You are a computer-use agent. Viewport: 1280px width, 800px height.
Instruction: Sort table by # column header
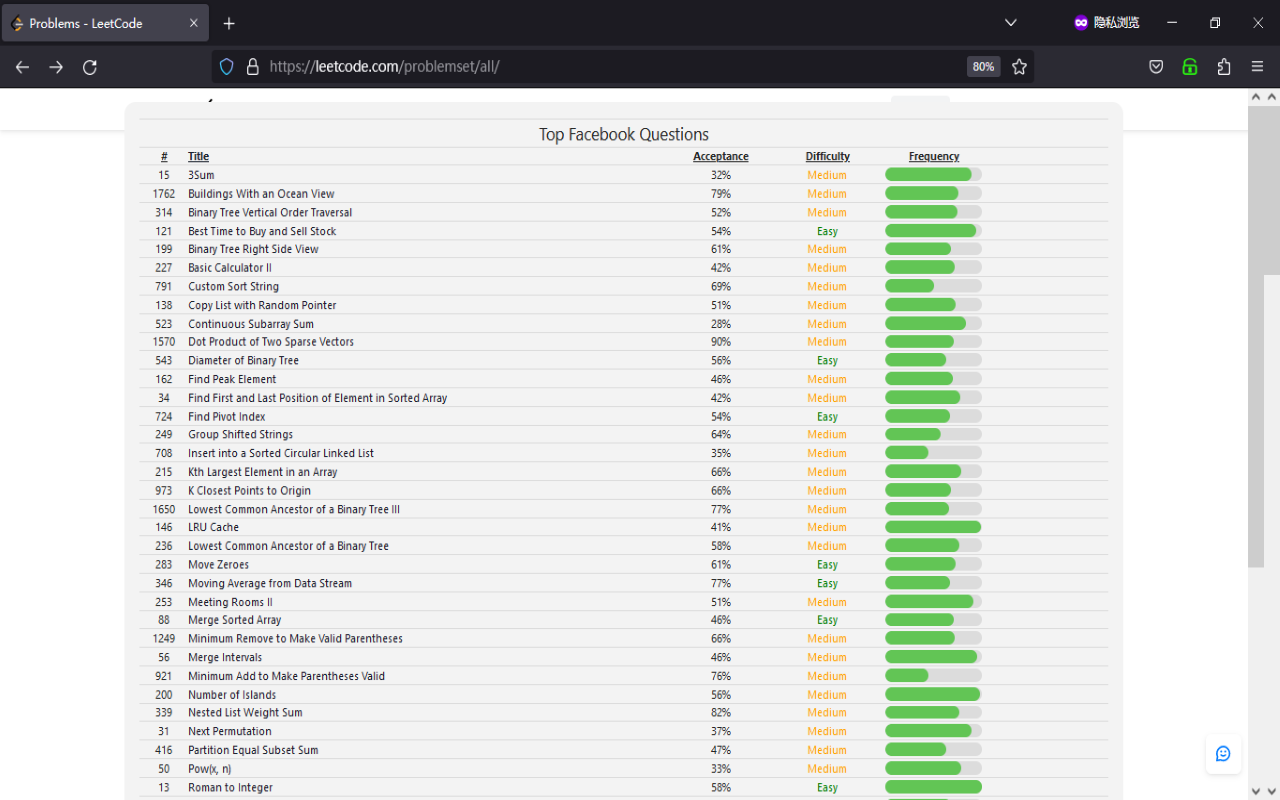(x=164, y=156)
